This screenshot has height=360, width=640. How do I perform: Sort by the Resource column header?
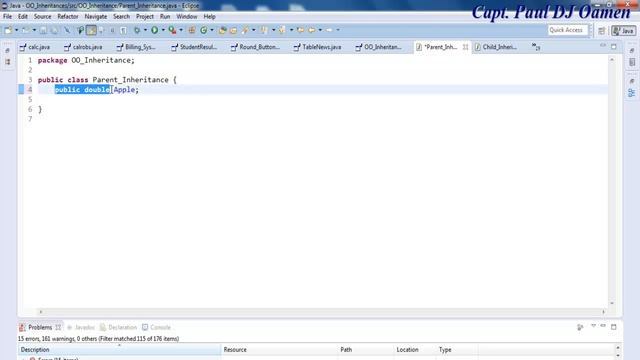click(279, 350)
